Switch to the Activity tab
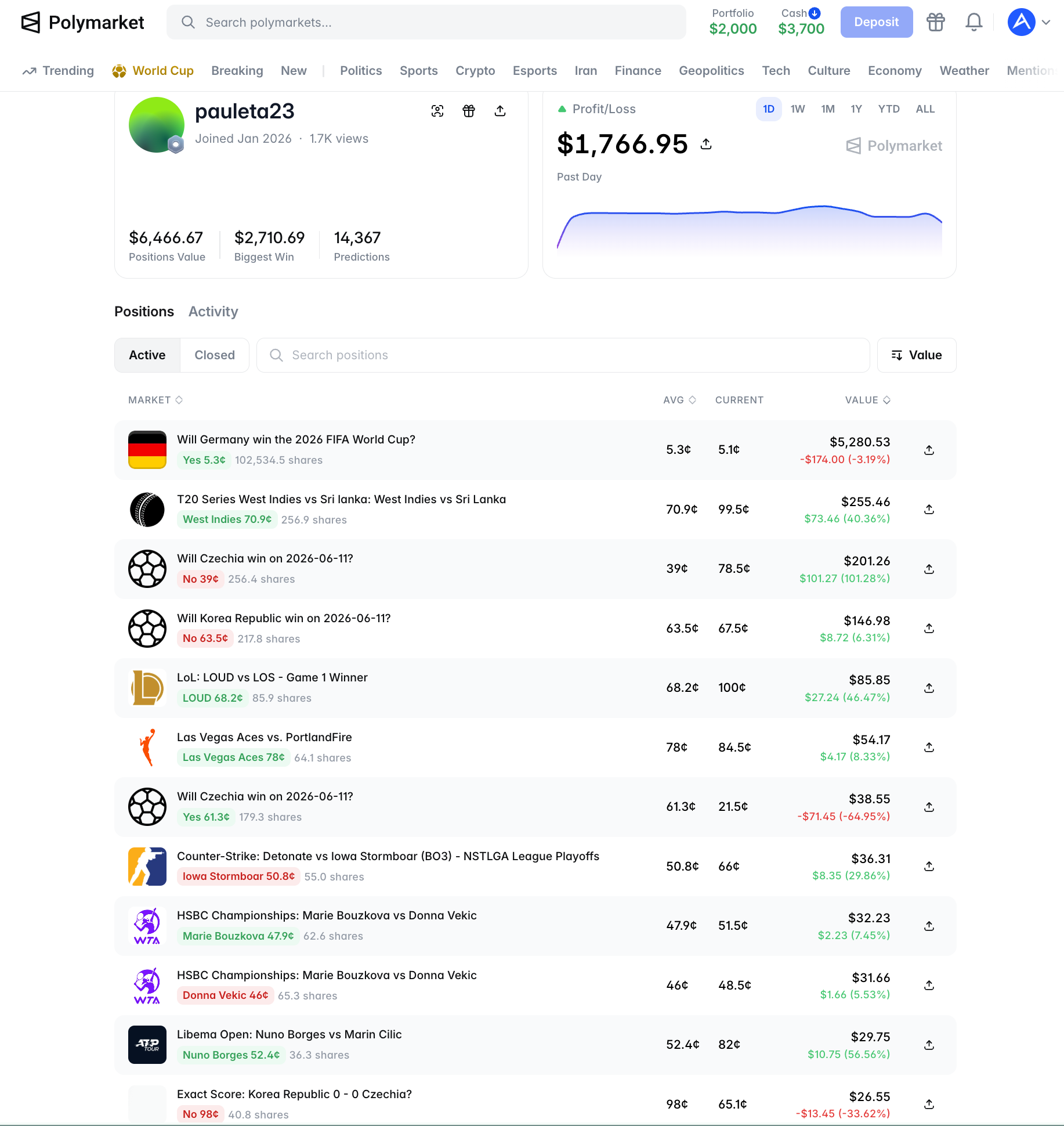1064x1126 pixels. click(x=213, y=312)
